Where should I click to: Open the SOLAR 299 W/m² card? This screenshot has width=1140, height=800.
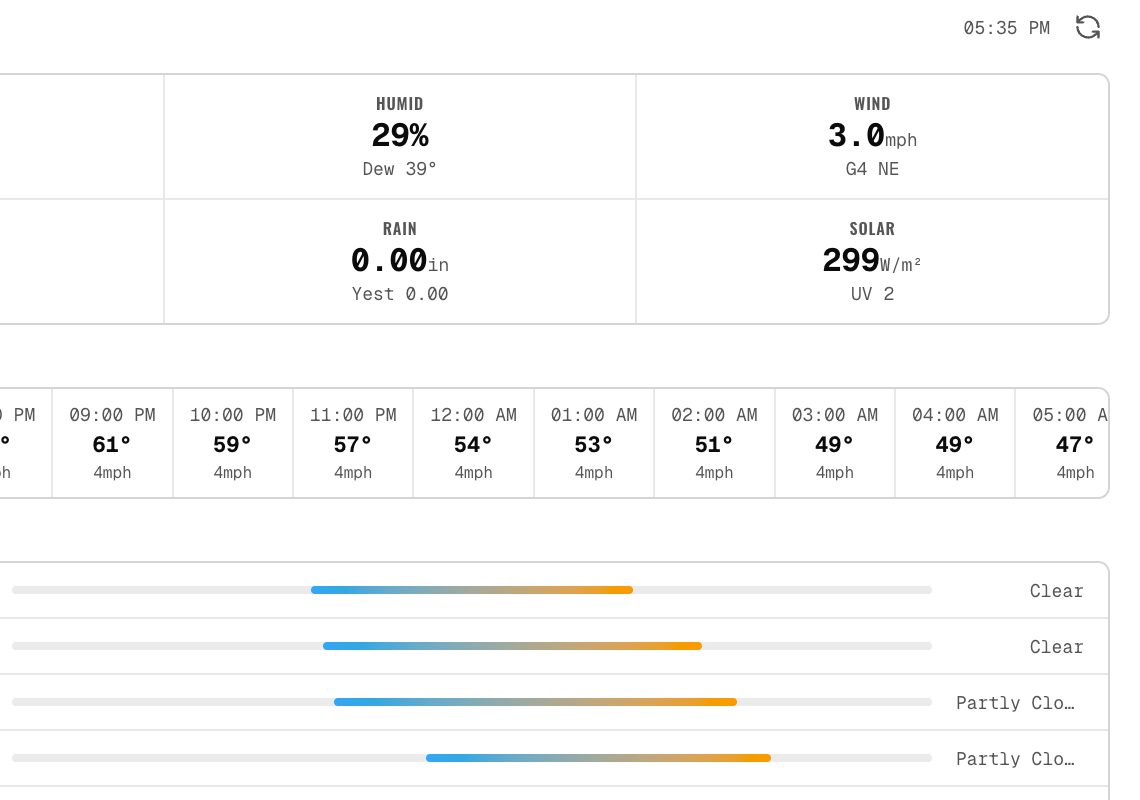[x=872, y=262]
